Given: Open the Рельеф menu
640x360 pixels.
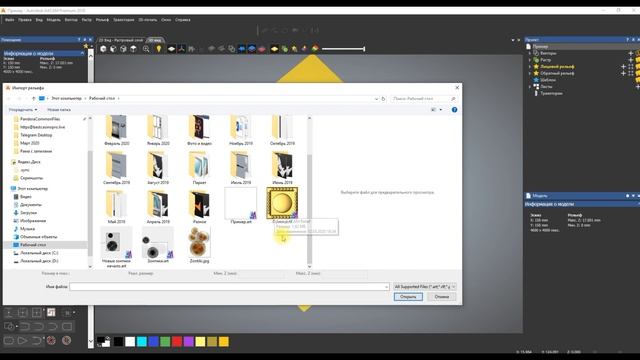Looking at the screenshot, I should pos(102,20).
